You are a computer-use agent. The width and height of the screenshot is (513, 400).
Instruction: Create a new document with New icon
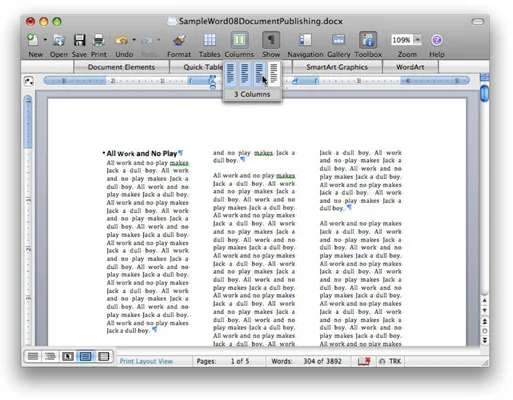(x=33, y=40)
